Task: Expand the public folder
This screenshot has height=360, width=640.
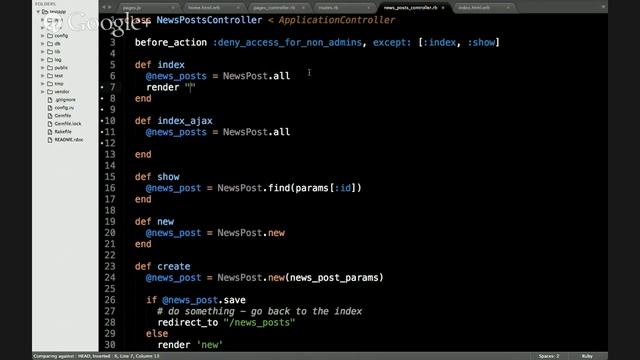Action: [42, 68]
